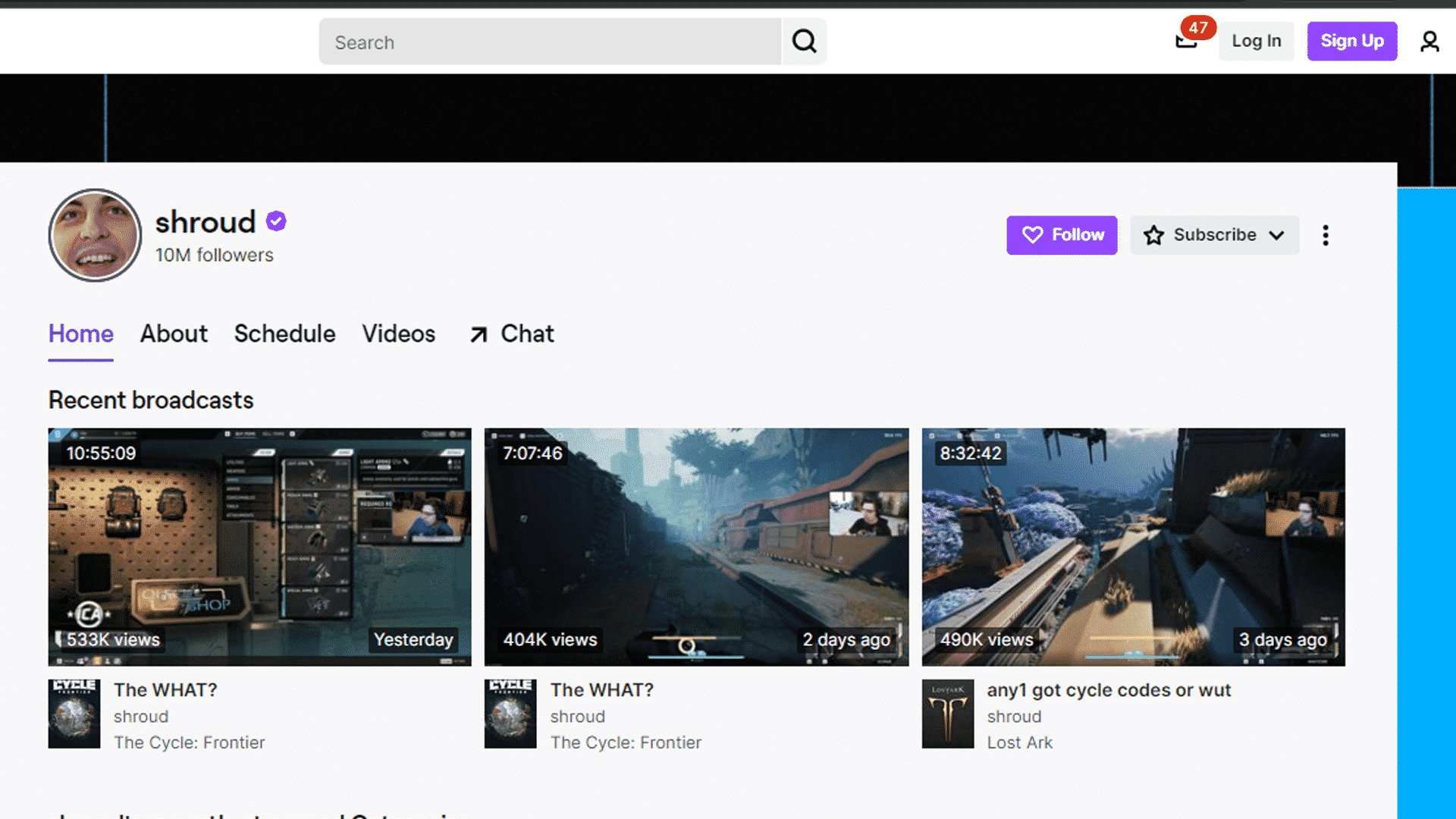
Task: Play the 8:32:42 broadcast thumbnail
Action: (1133, 547)
